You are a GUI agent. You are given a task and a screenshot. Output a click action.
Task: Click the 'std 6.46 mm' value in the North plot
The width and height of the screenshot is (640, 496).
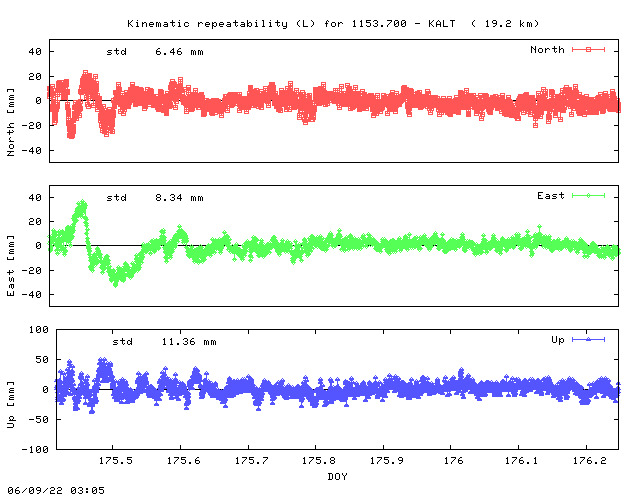pos(155,52)
